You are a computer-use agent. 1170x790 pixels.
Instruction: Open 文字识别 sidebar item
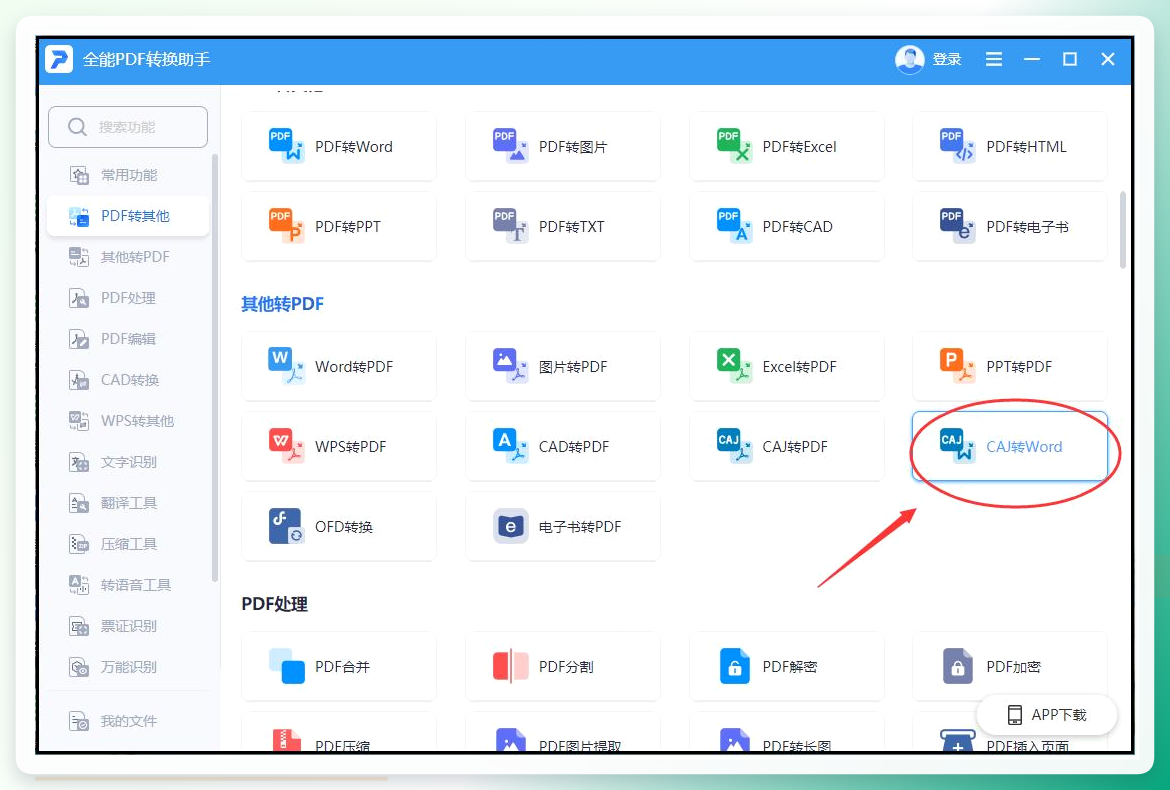pyautogui.click(x=128, y=463)
